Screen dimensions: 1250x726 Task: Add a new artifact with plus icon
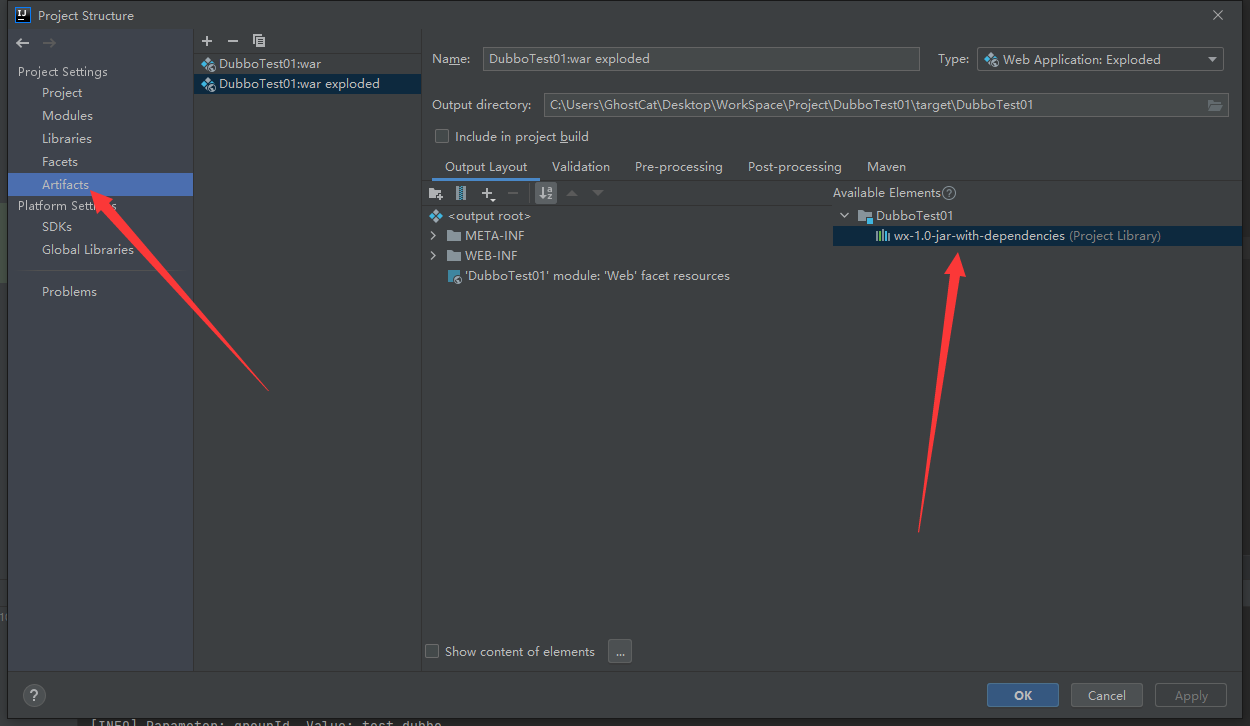[207, 41]
